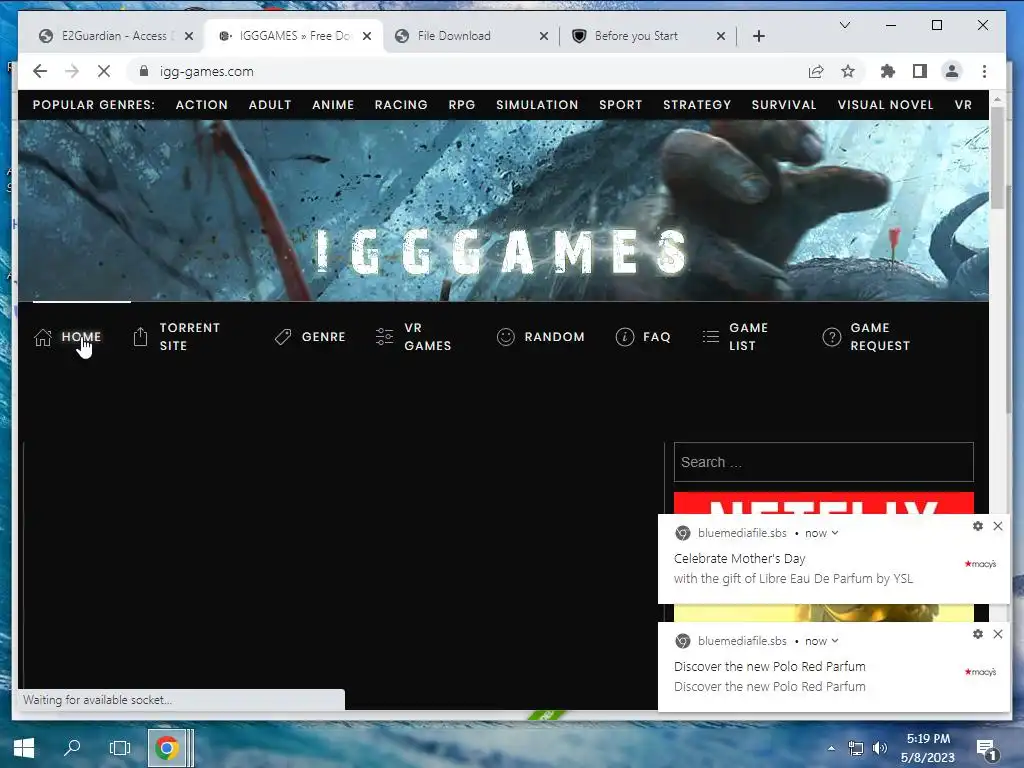
Task: Open Windows taskbar search
Action: (x=72, y=748)
